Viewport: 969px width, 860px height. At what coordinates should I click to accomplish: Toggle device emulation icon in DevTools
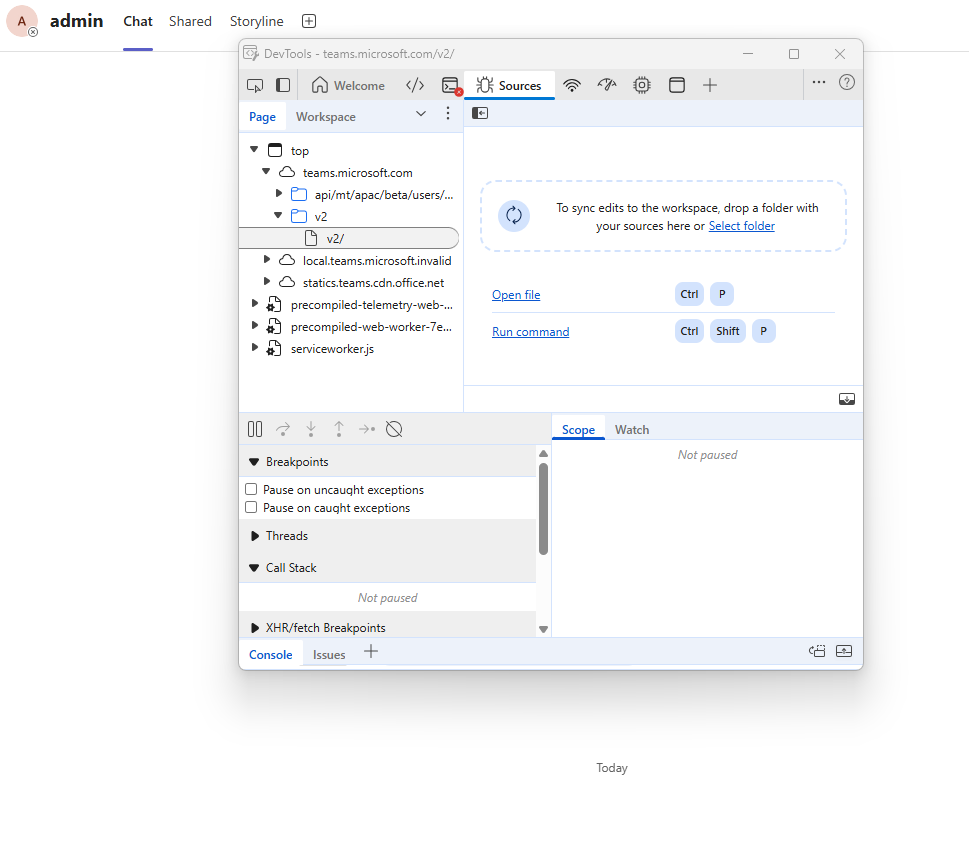tap(283, 85)
